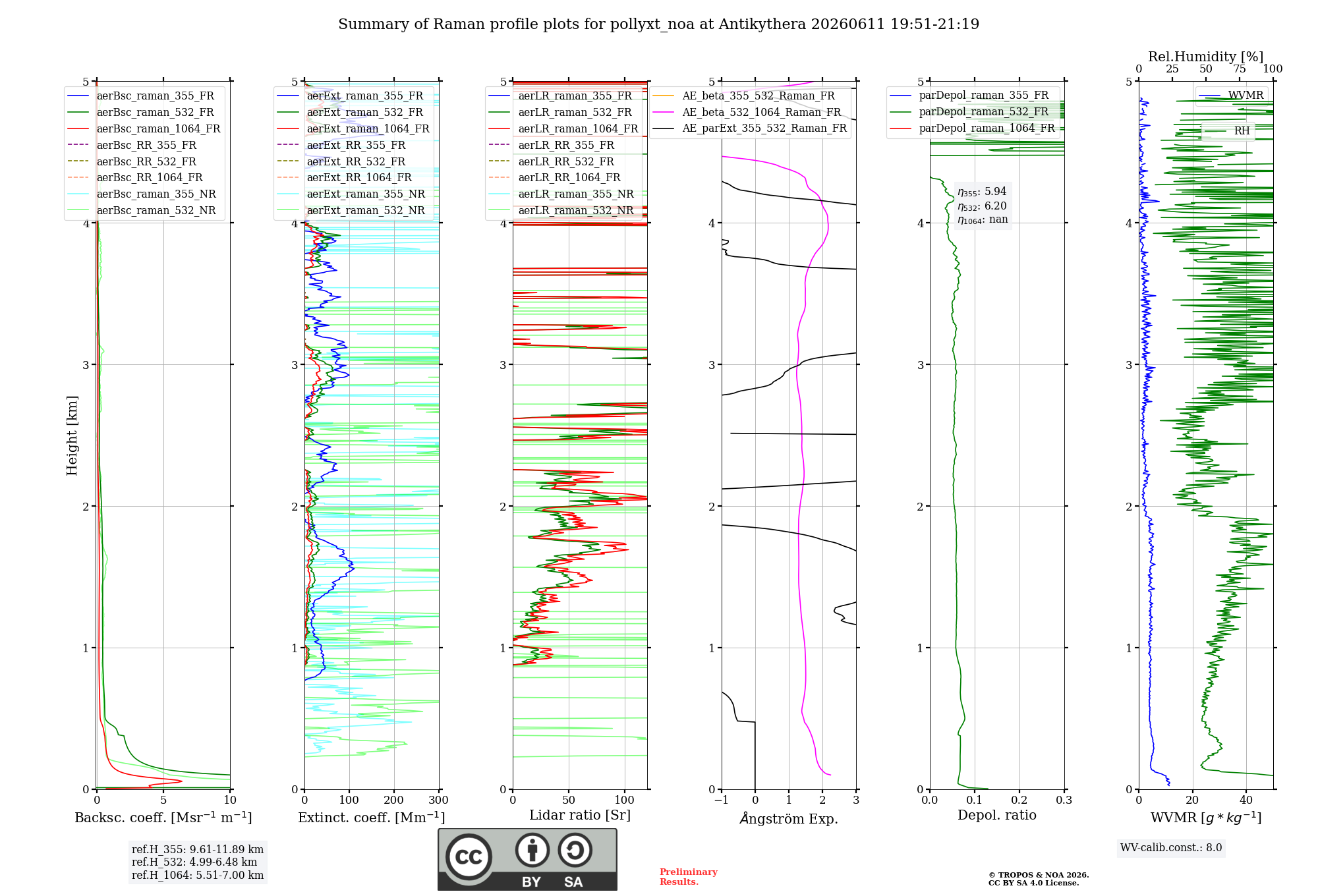This screenshot has width=1318, height=896.
Task: Click the red Preliminary Results notice
Action: [689, 877]
